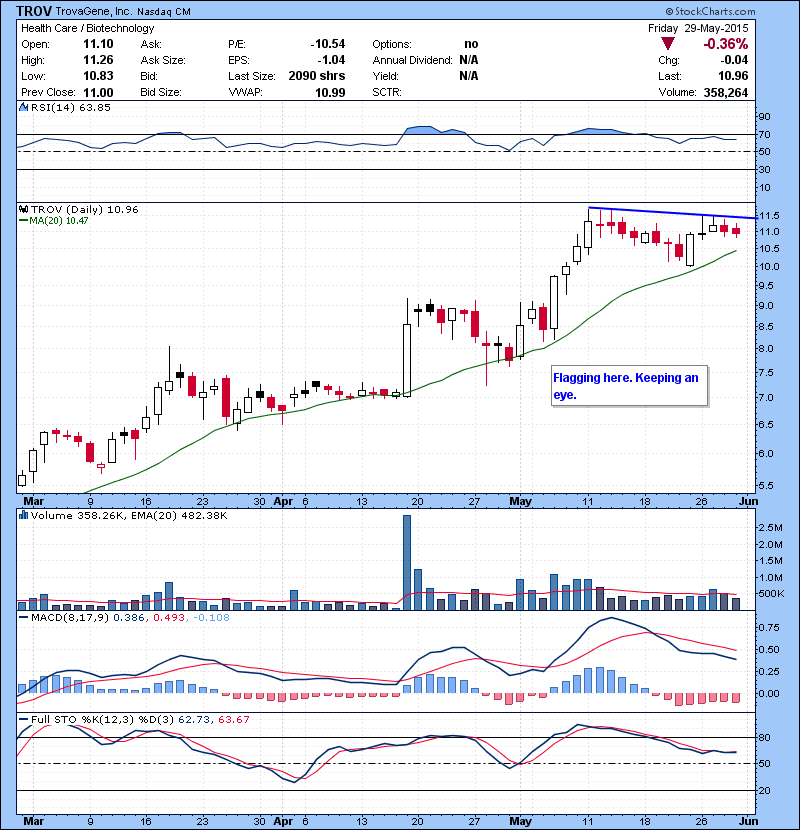The image size is (800, 830).
Task: Click the Ask Size label
Action: pos(163,60)
